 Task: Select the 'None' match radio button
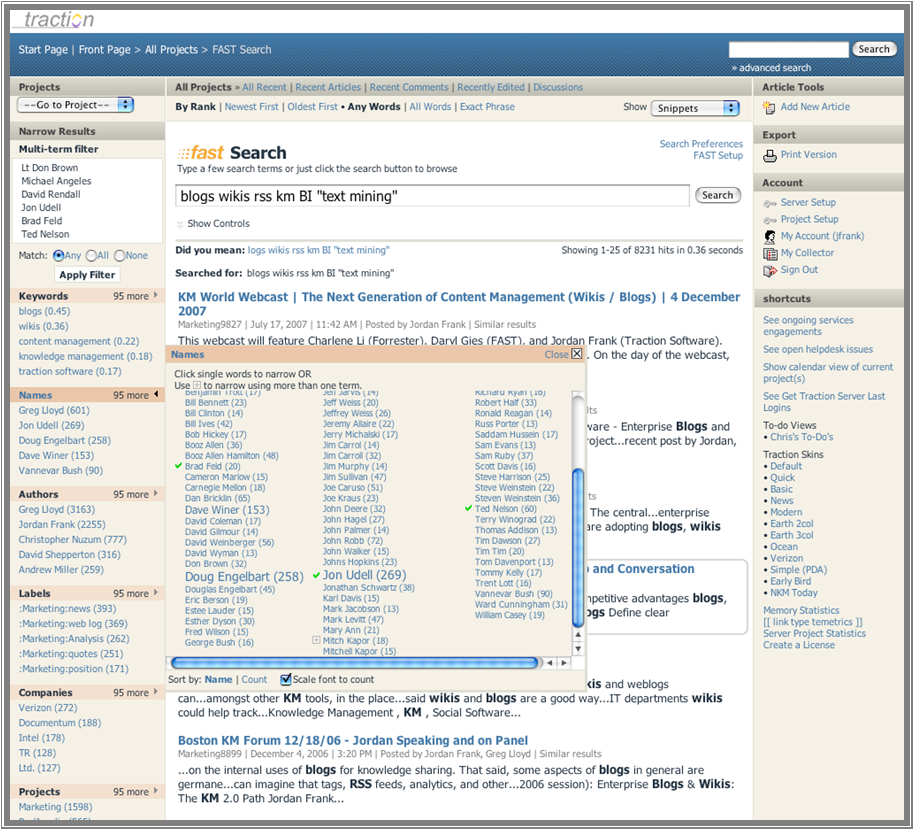(119, 256)
